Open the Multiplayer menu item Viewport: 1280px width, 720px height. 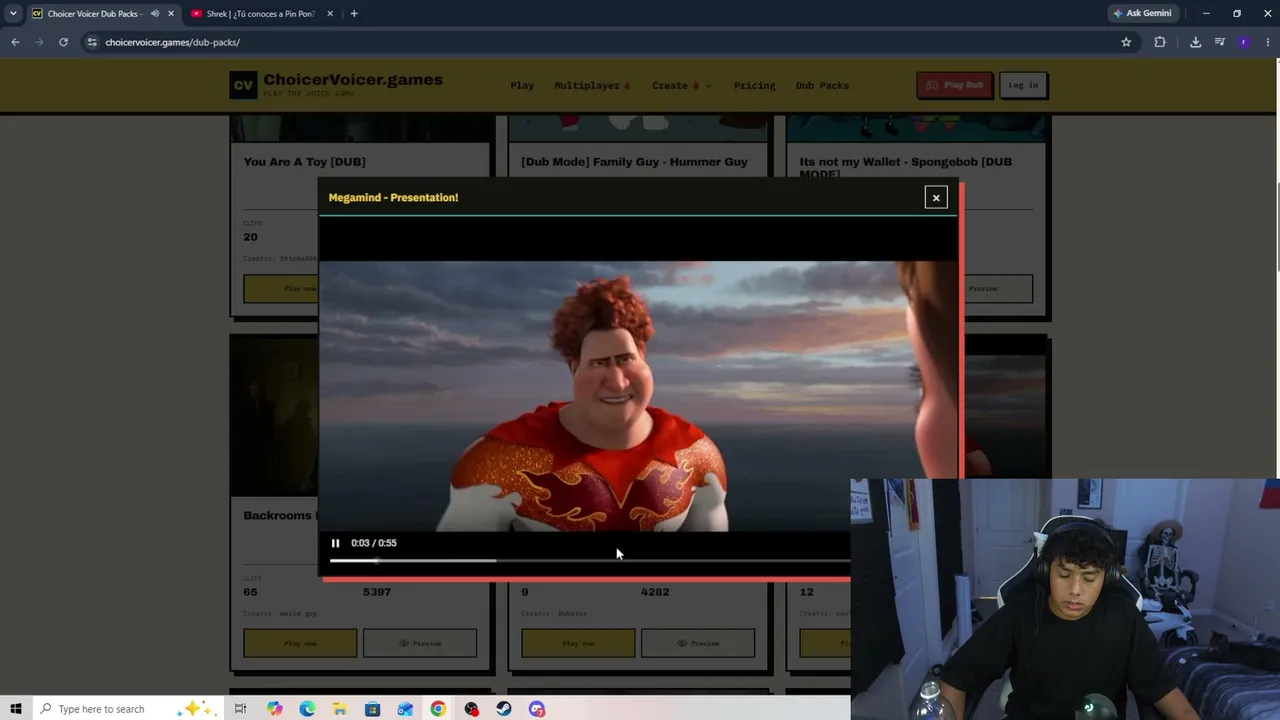(x=592, y=85)
